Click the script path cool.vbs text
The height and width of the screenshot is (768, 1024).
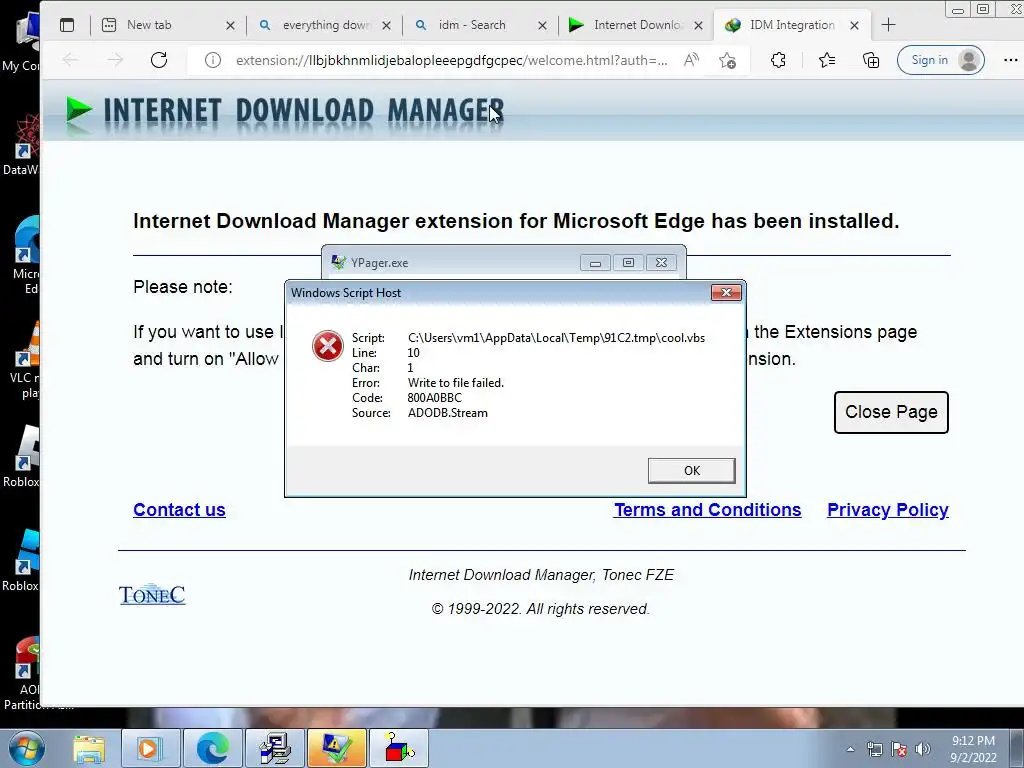click(x=556, y=338)
